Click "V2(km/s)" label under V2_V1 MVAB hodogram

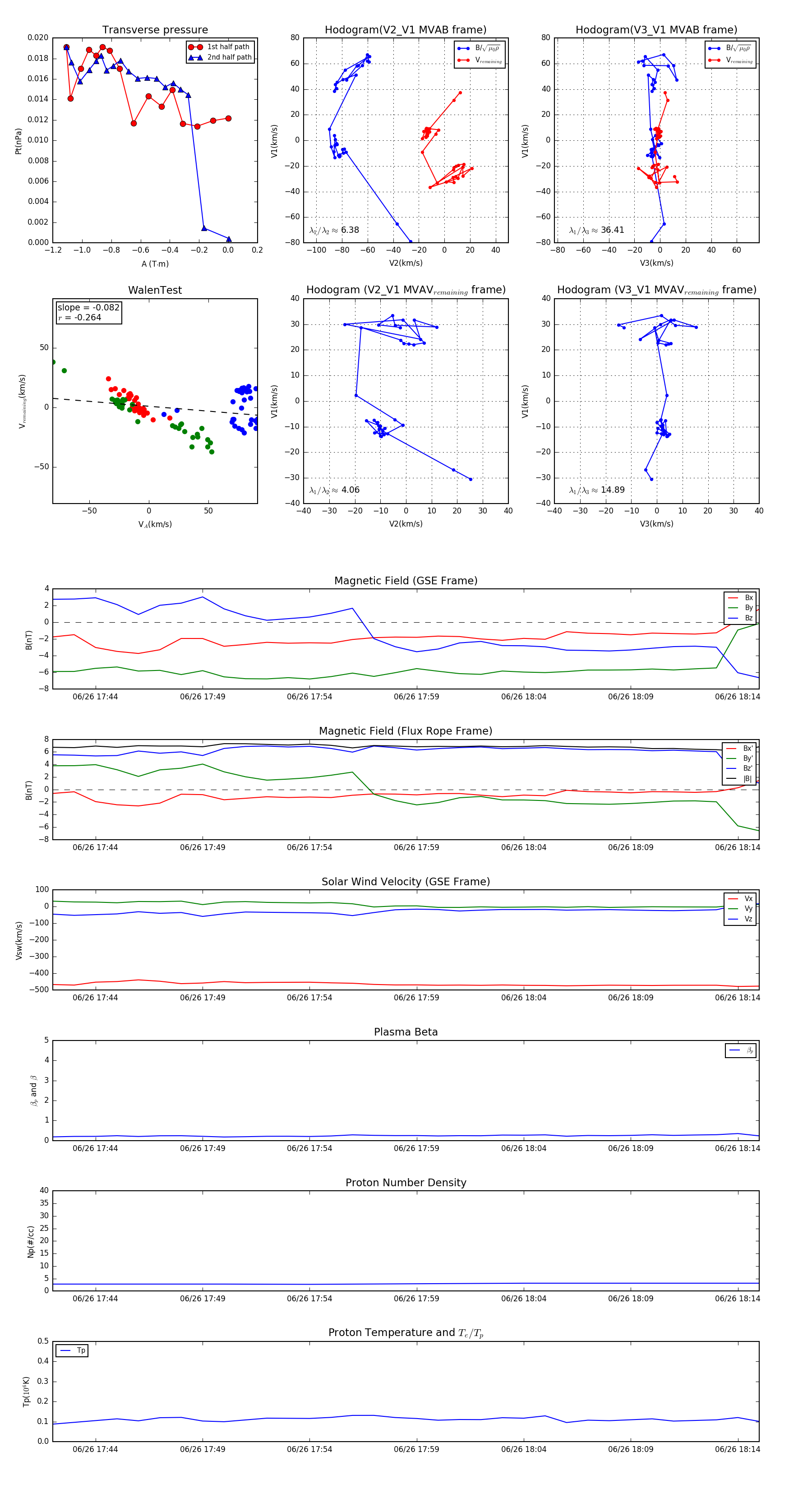[406, 263]
